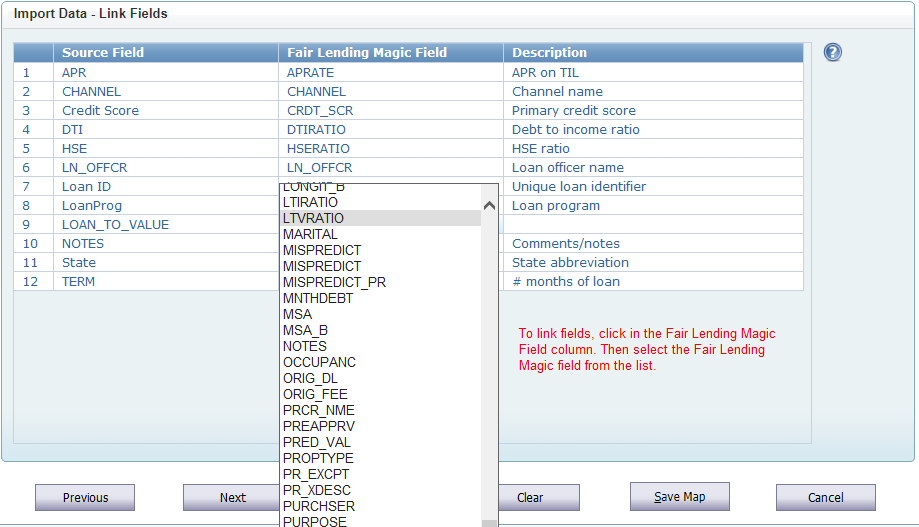Viewport: 919px width, 527px height.
Task: Click the Previous button
Action: coord(85,497)
